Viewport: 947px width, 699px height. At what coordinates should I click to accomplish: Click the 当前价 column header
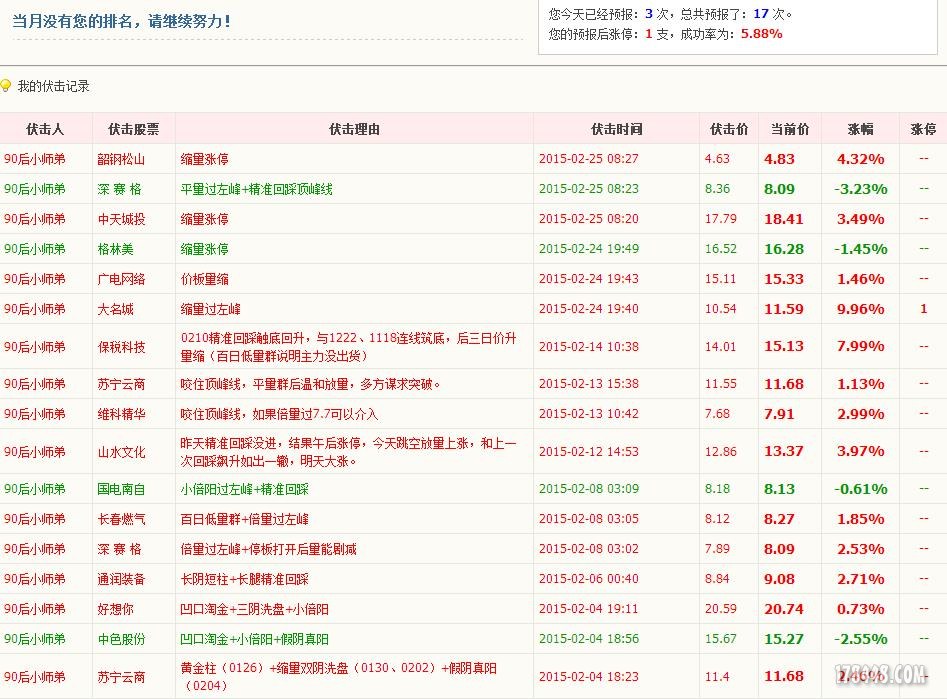pyautogui.click(x=790, y=129)
